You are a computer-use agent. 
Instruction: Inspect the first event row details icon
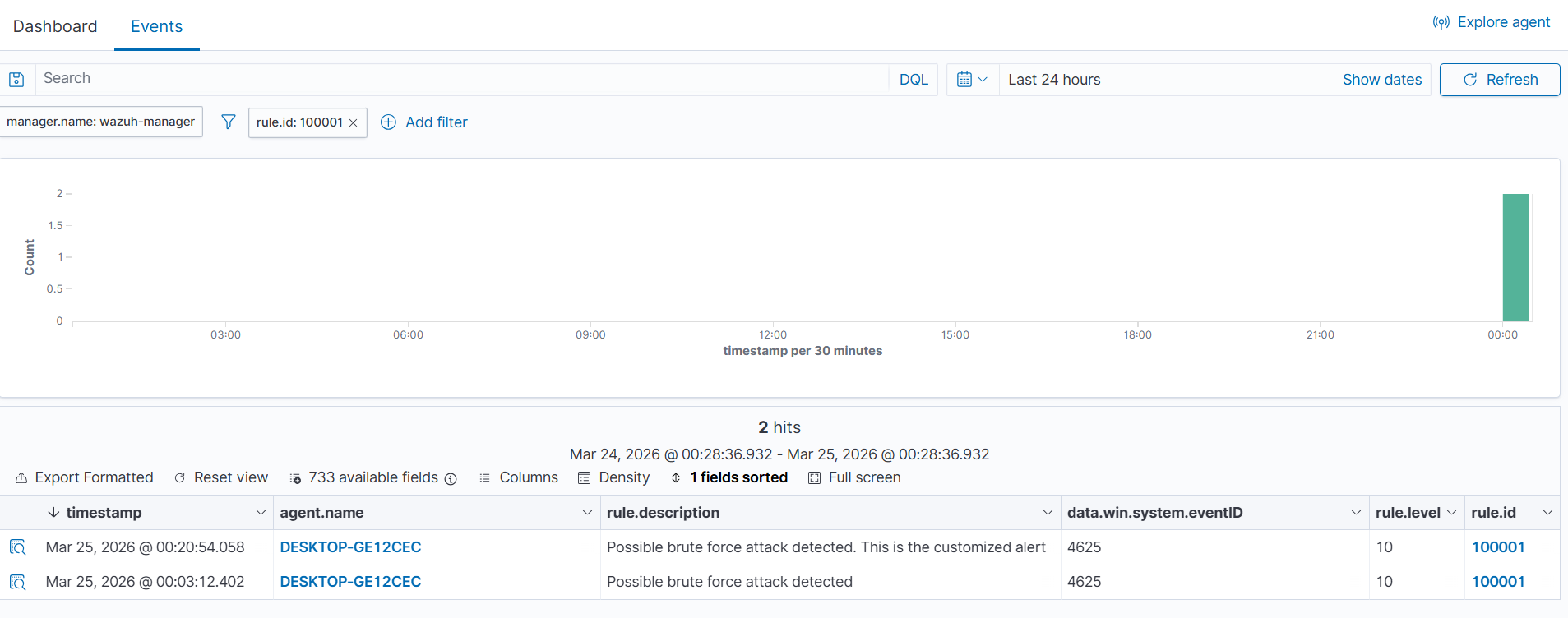(18, 547)
